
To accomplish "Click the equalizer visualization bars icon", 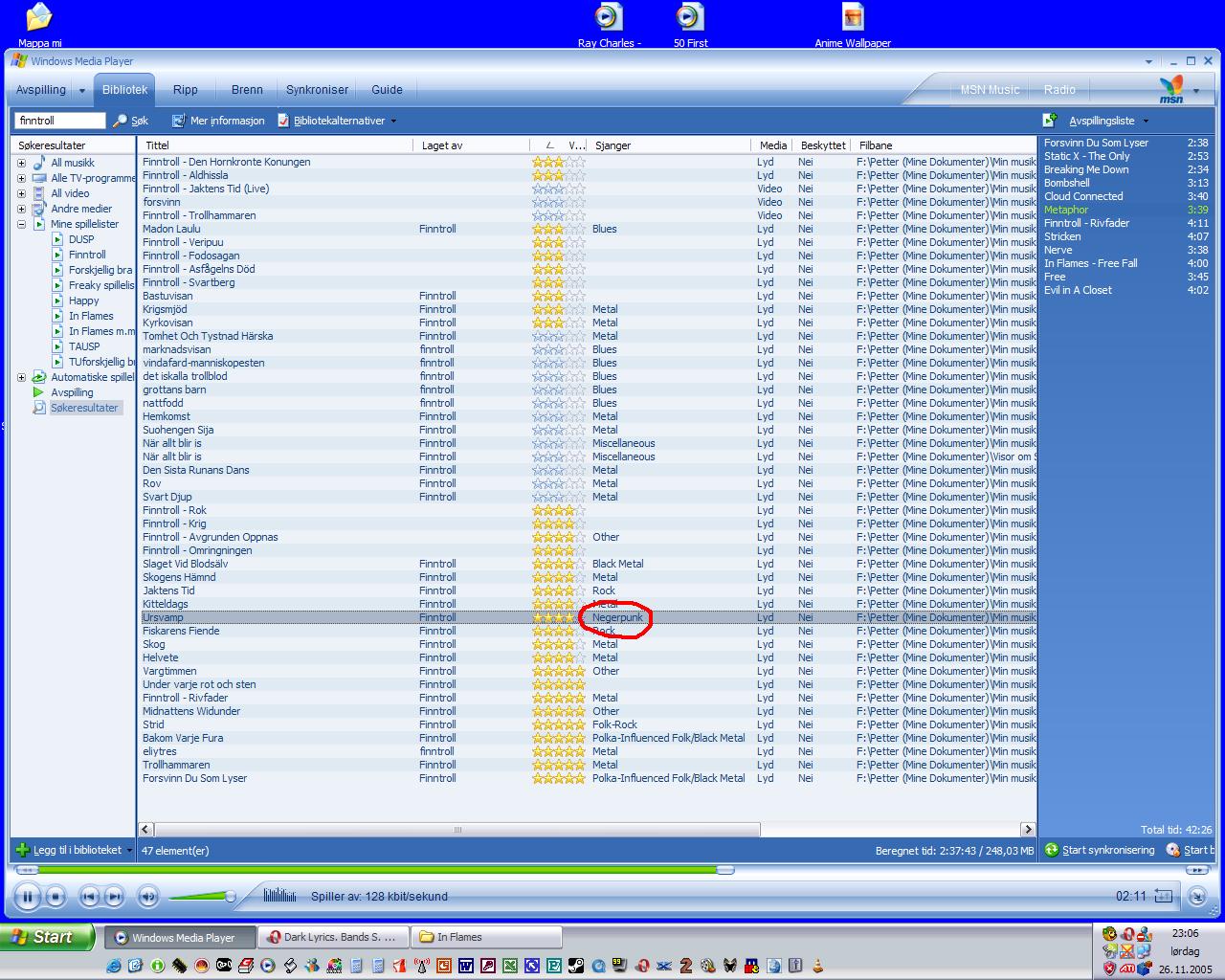I will pos(279,896).
